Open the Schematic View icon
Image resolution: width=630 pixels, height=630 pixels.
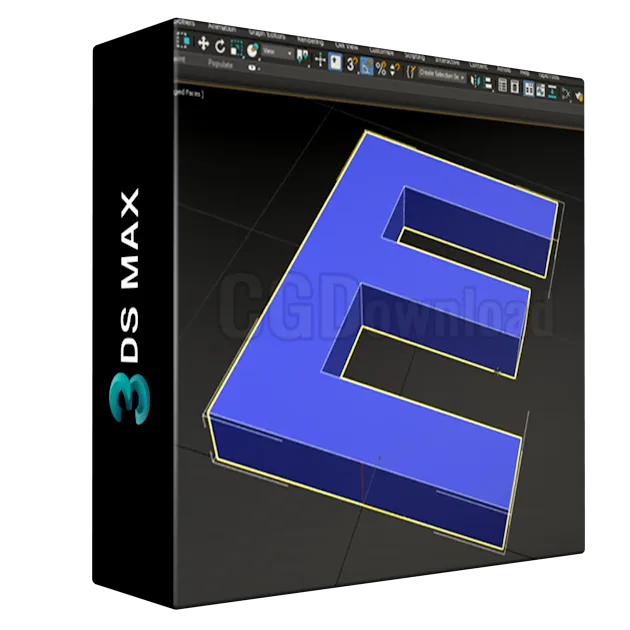click(x=552, y=92)
